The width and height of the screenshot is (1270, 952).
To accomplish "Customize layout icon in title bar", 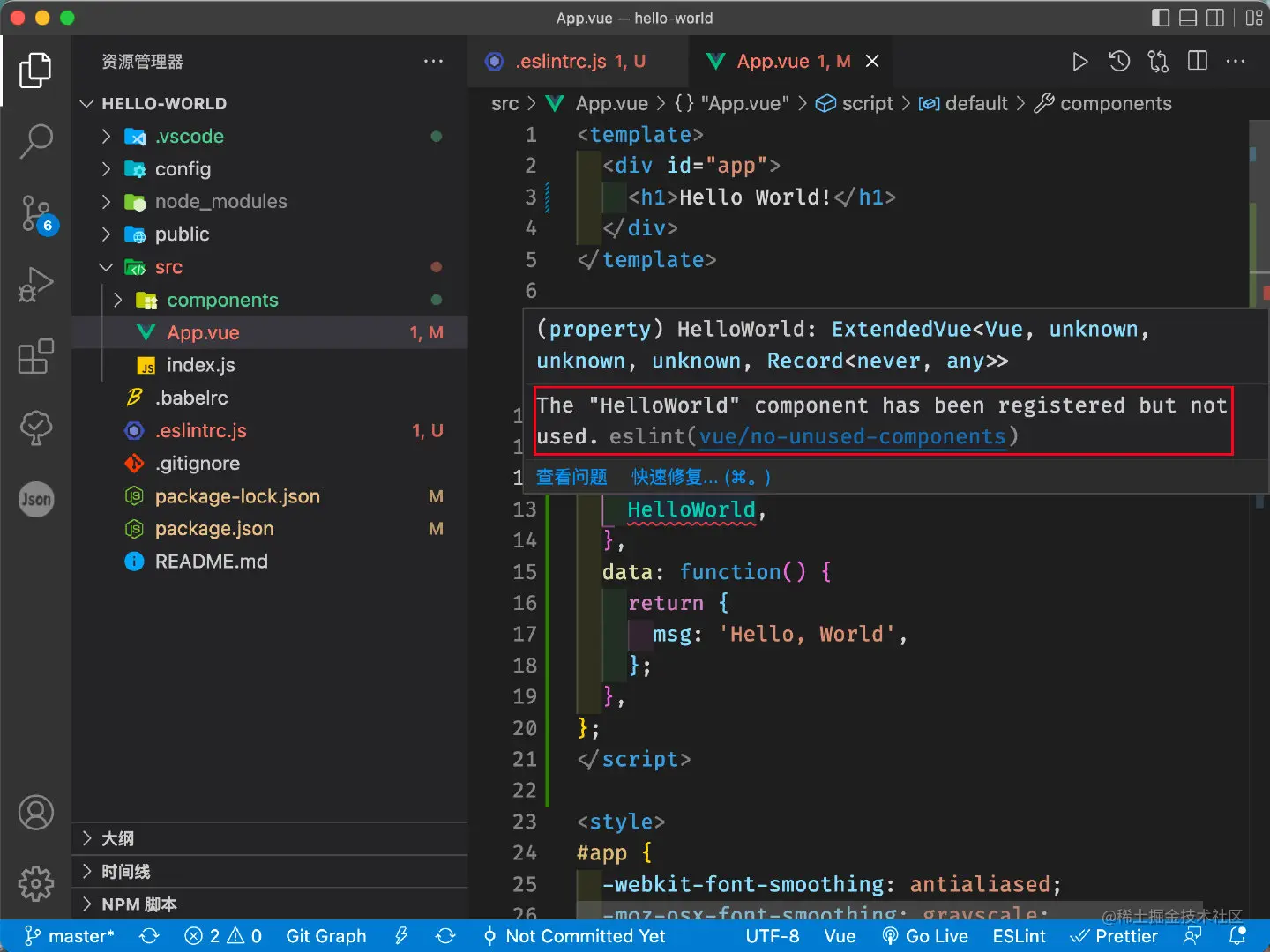I will point(1254,18).
